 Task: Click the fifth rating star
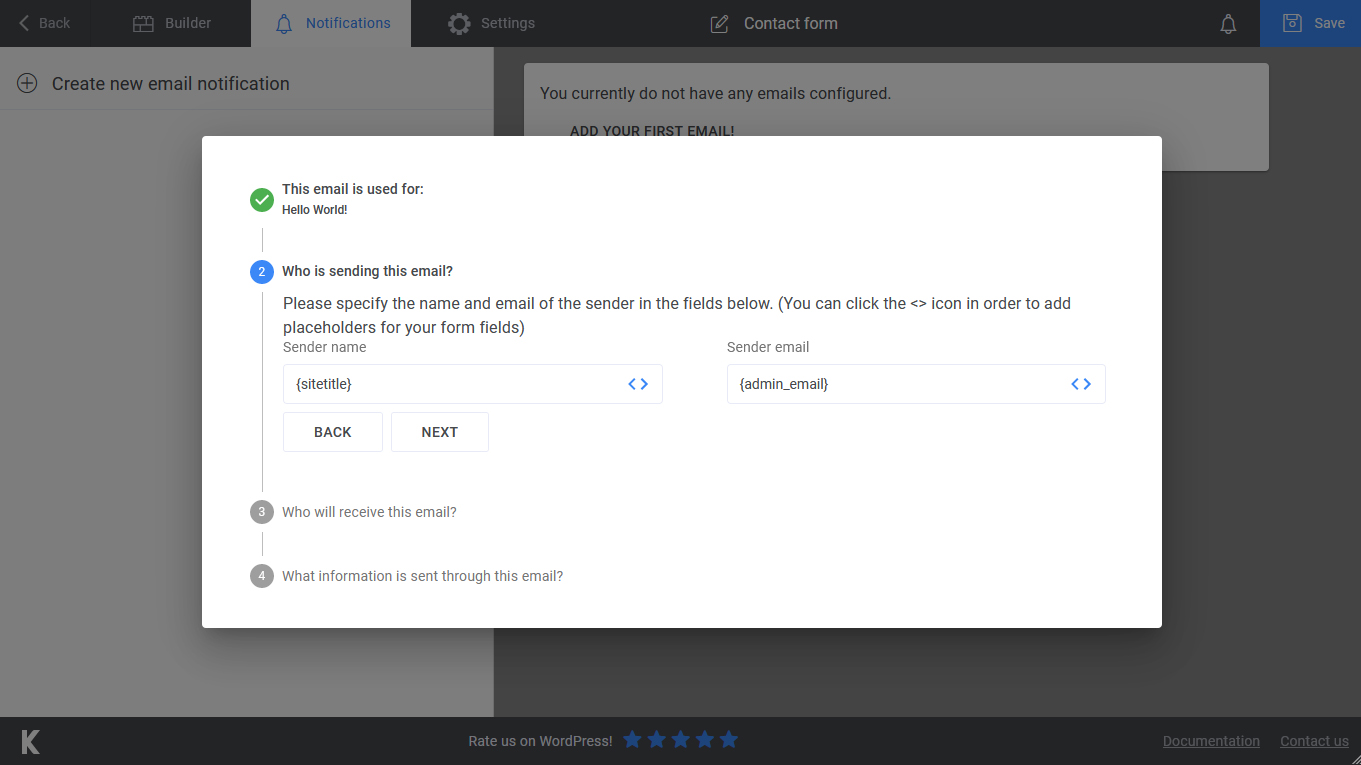[x=729, y=740]
